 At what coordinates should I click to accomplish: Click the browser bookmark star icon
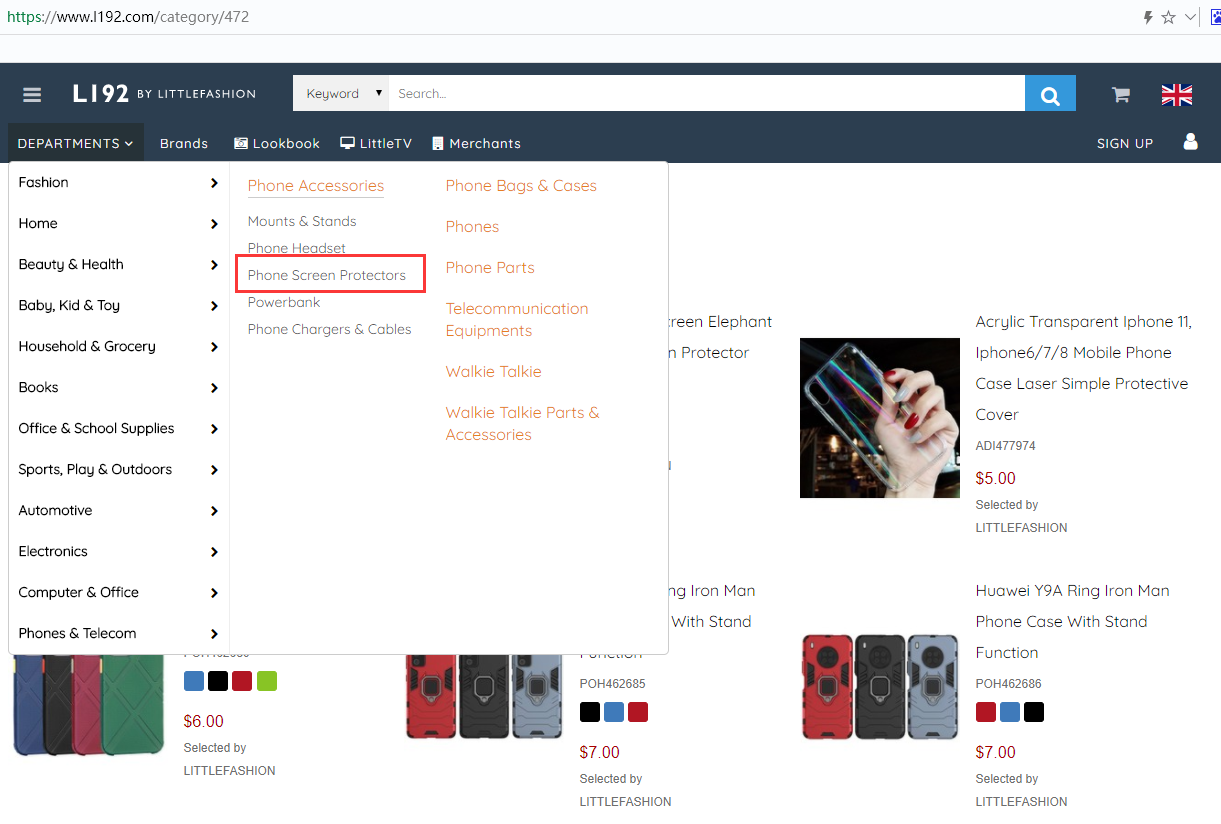point(1168,17)
